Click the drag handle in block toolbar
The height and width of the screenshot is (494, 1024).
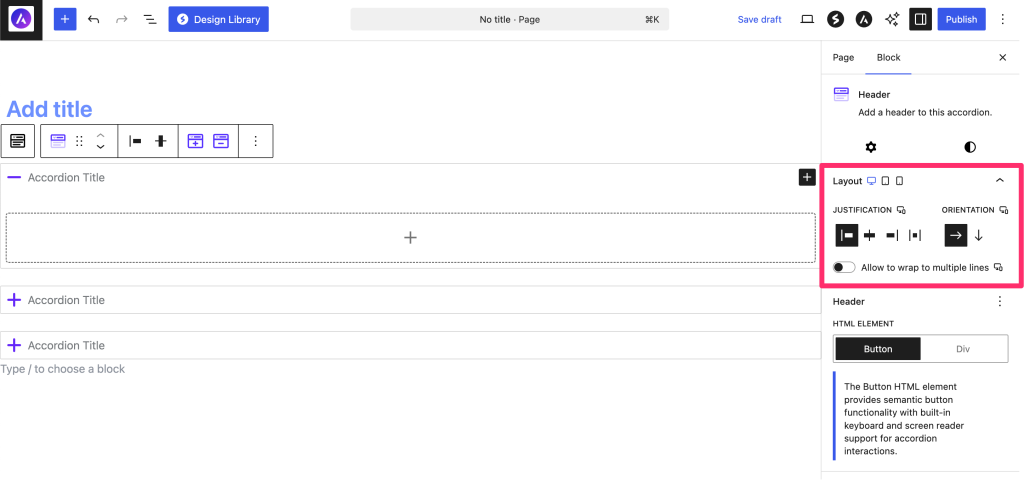[80, 142]
